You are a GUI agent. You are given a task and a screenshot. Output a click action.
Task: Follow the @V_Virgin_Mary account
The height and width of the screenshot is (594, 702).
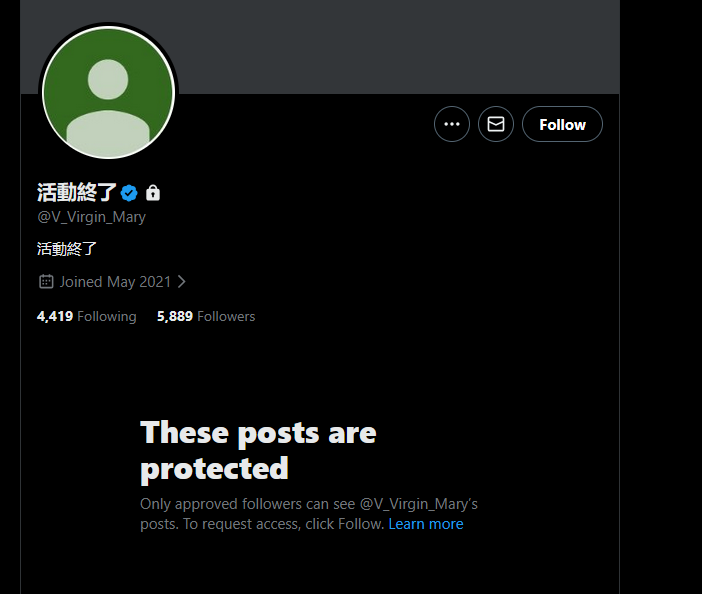pyautogui.click(x=562, y=124)
